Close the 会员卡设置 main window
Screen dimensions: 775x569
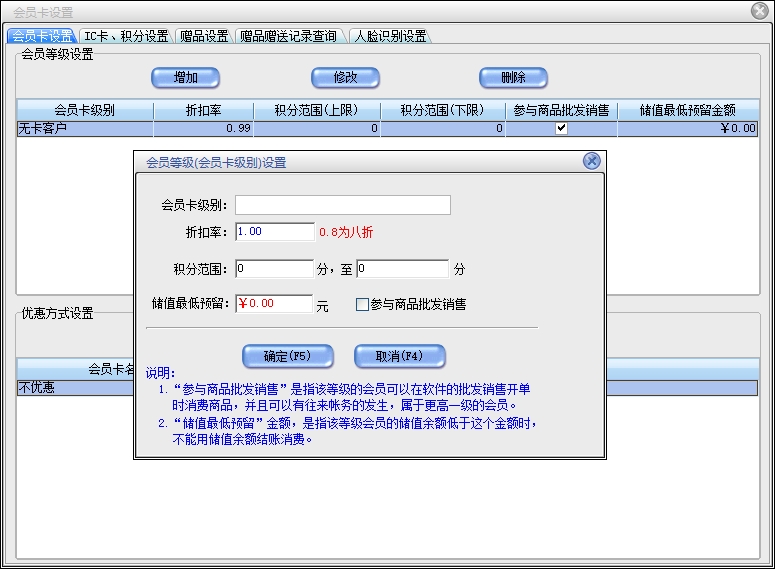(x=759, y=12)
